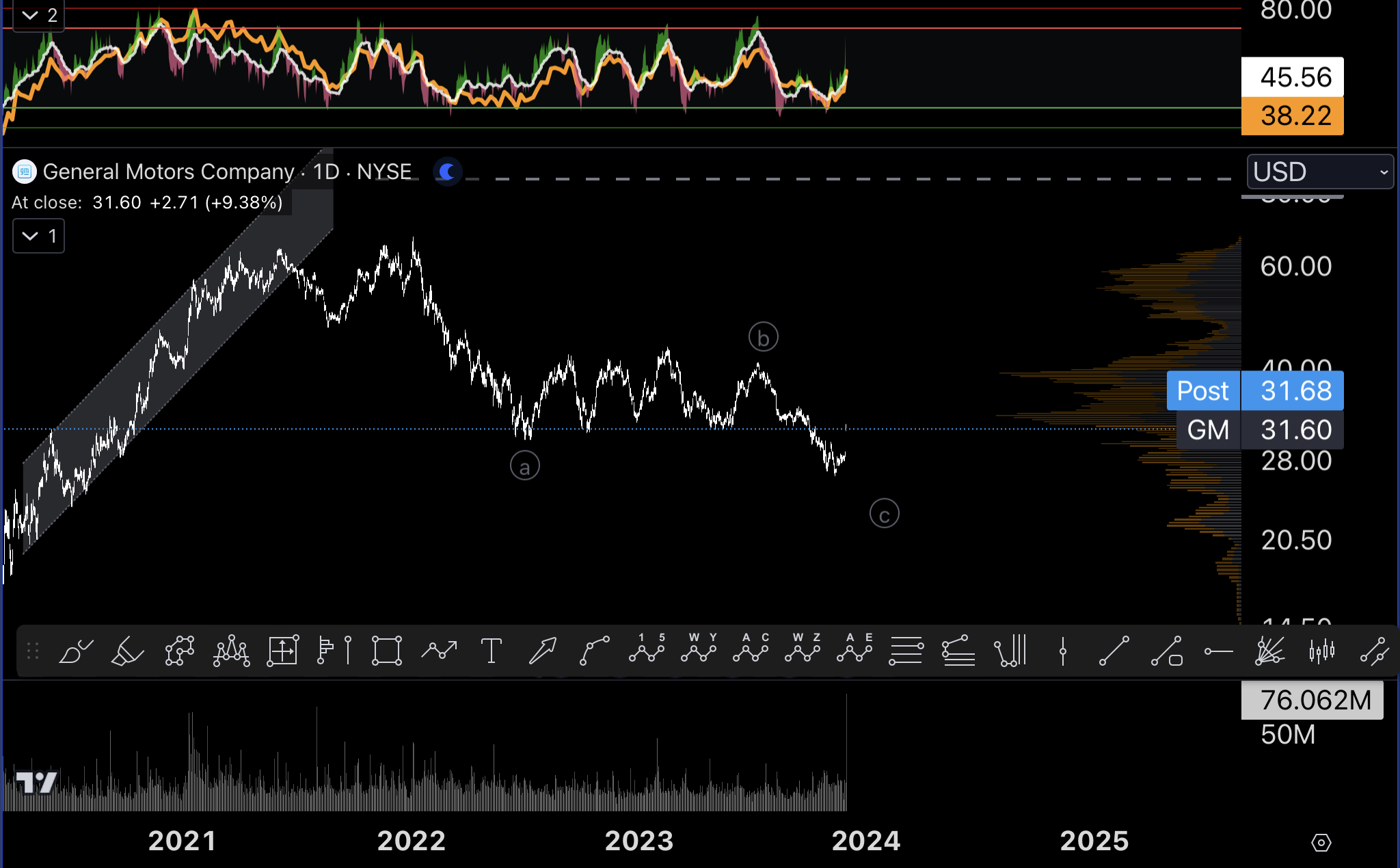Grab the drawing toolbar drag handle
The width and height of the screenshot is (1400, 868).
(x=32, y=651)
